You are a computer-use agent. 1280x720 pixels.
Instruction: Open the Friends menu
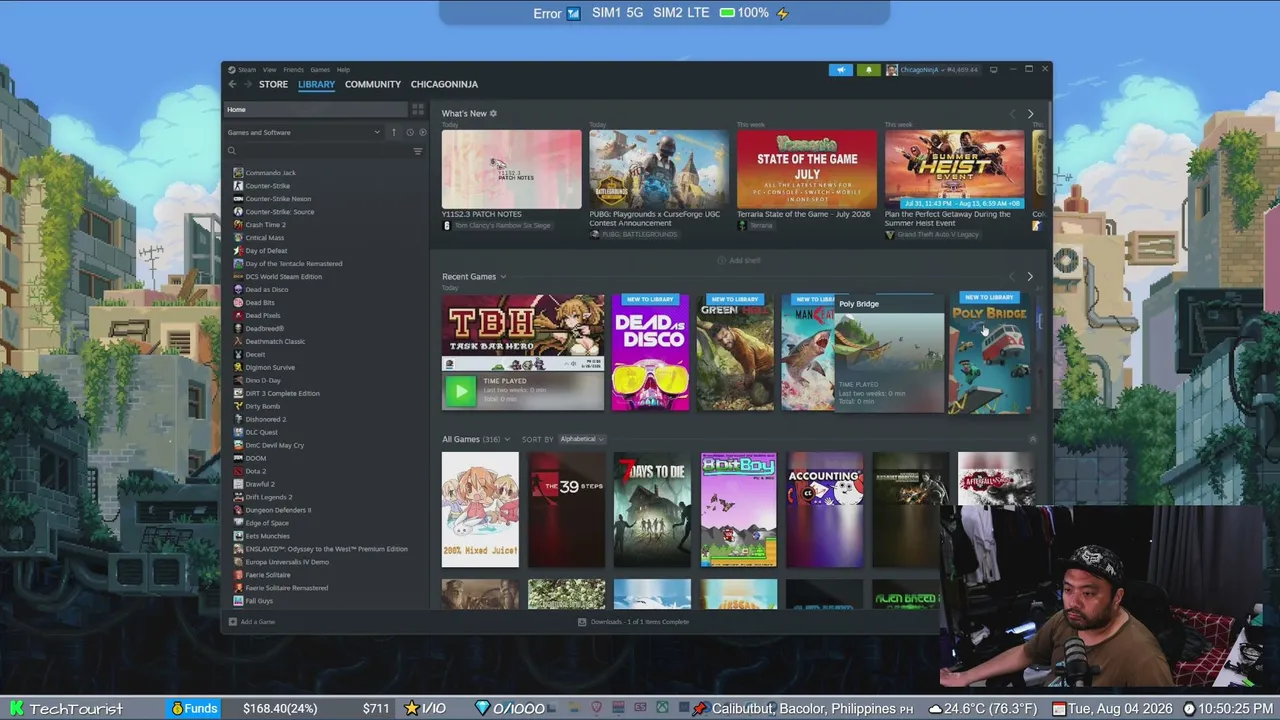click(x=293, y=70)
